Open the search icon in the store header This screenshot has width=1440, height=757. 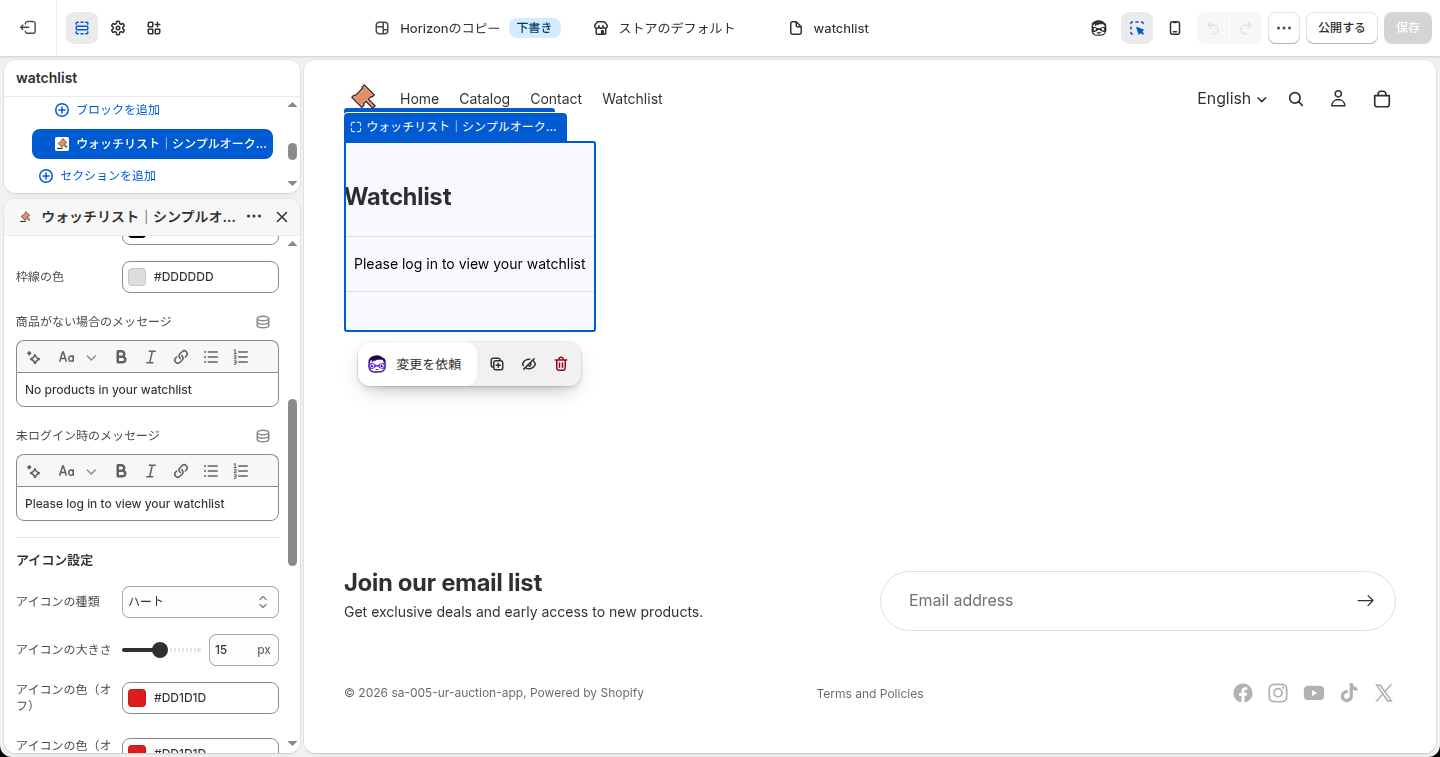pyautogui.click(x=1296, y=99)
